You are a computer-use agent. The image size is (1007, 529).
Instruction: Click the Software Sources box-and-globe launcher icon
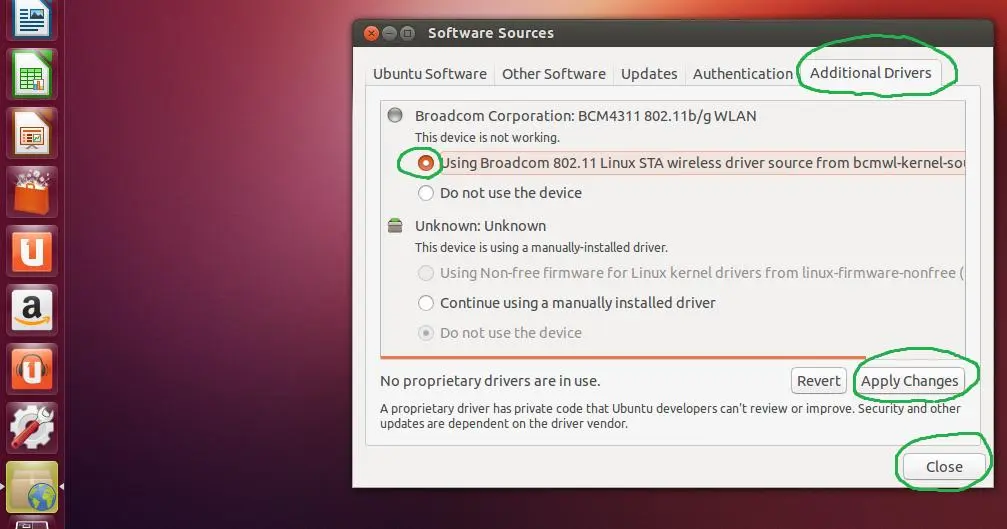click(x=31, y=487)
